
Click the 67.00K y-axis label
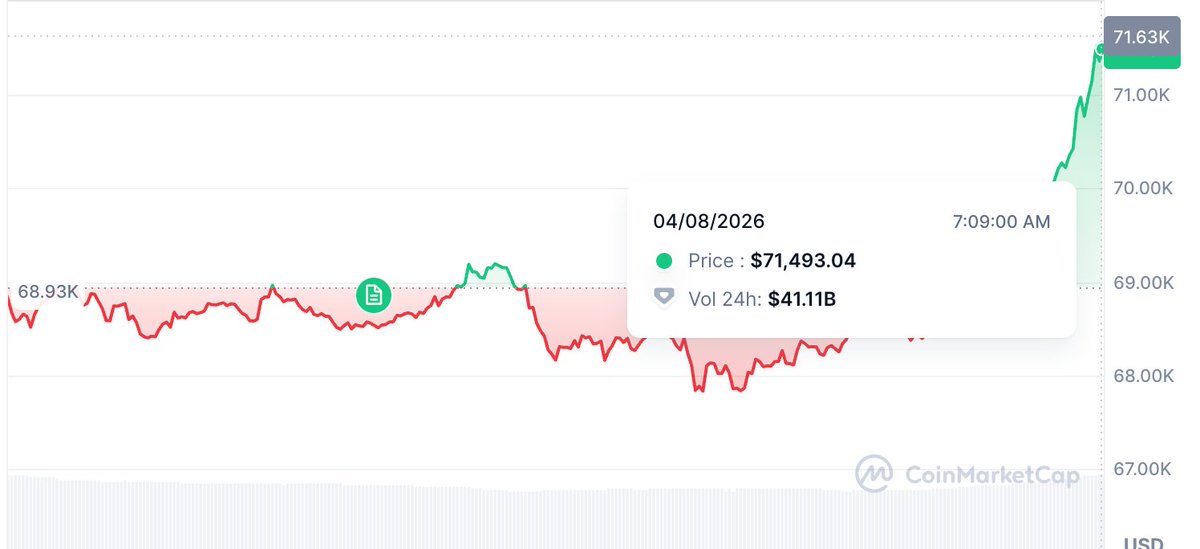tap(1141, 469)
